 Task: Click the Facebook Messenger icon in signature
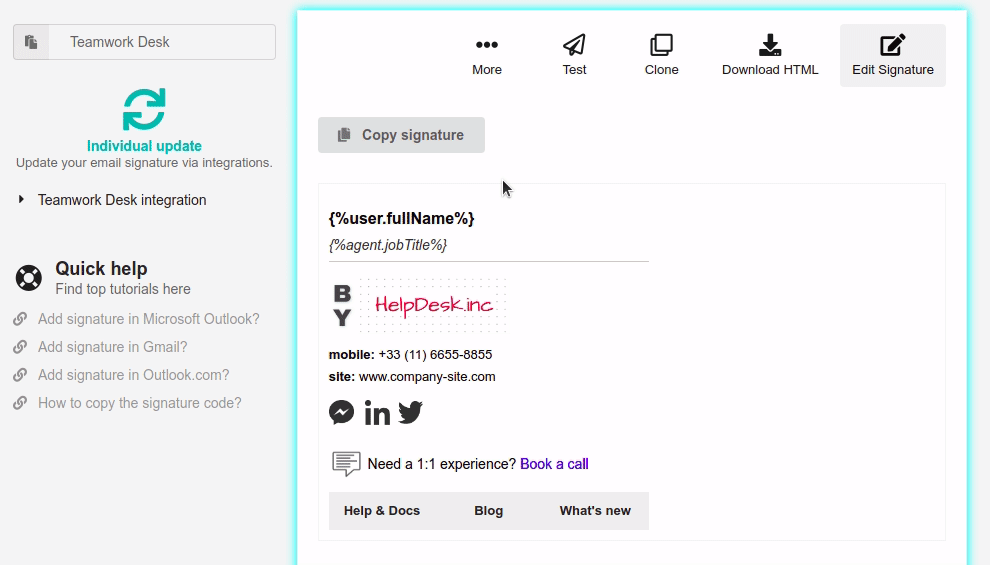click(x=342, y=413)
